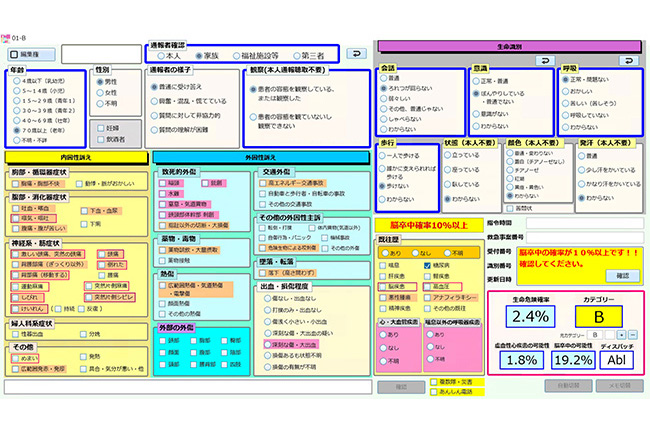Viewport: 650px width, 433px height.
Task: Select the 外因性訴え cyan header
Action: click(x=261, y=157)
